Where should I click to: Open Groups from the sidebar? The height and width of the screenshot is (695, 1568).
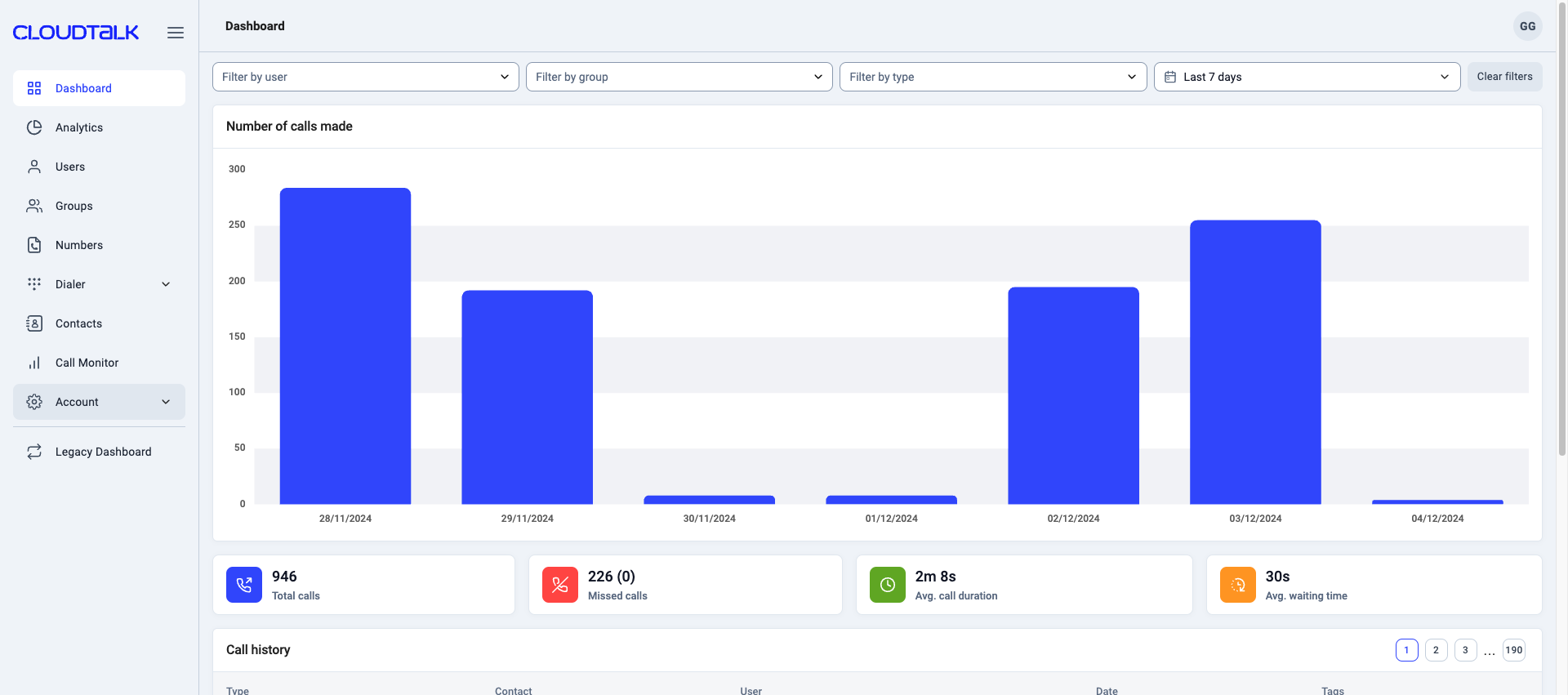point(99,206)
